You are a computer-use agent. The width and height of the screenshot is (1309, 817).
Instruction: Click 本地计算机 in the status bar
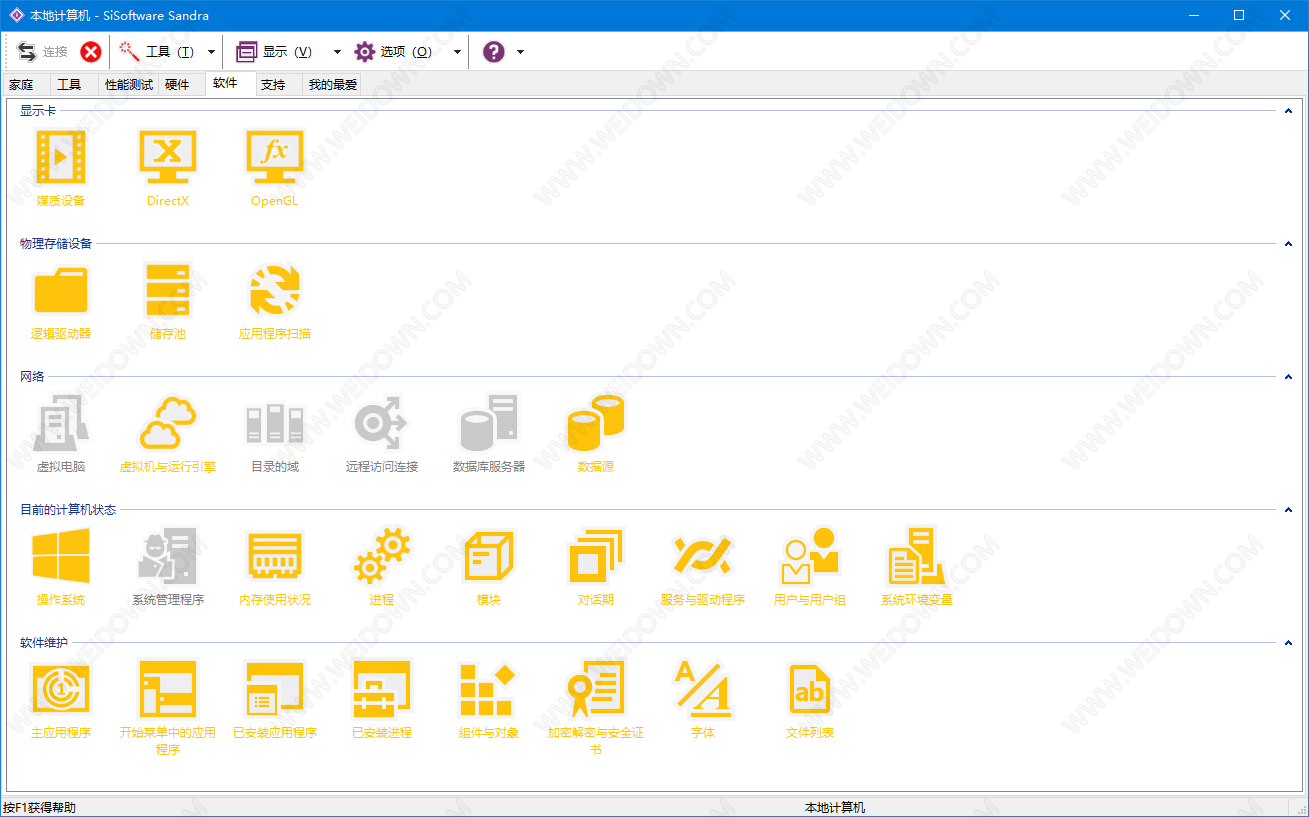(835, 808)
